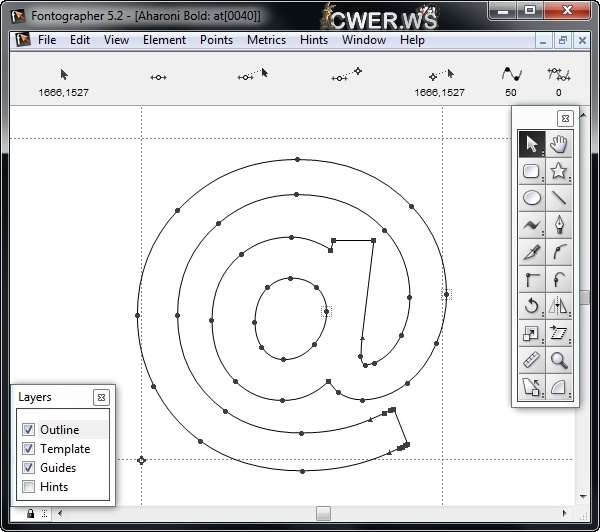This screenshot has height=532, width=600.
Task: Select the Hand (pan) tool
Action: coord(559,144)
